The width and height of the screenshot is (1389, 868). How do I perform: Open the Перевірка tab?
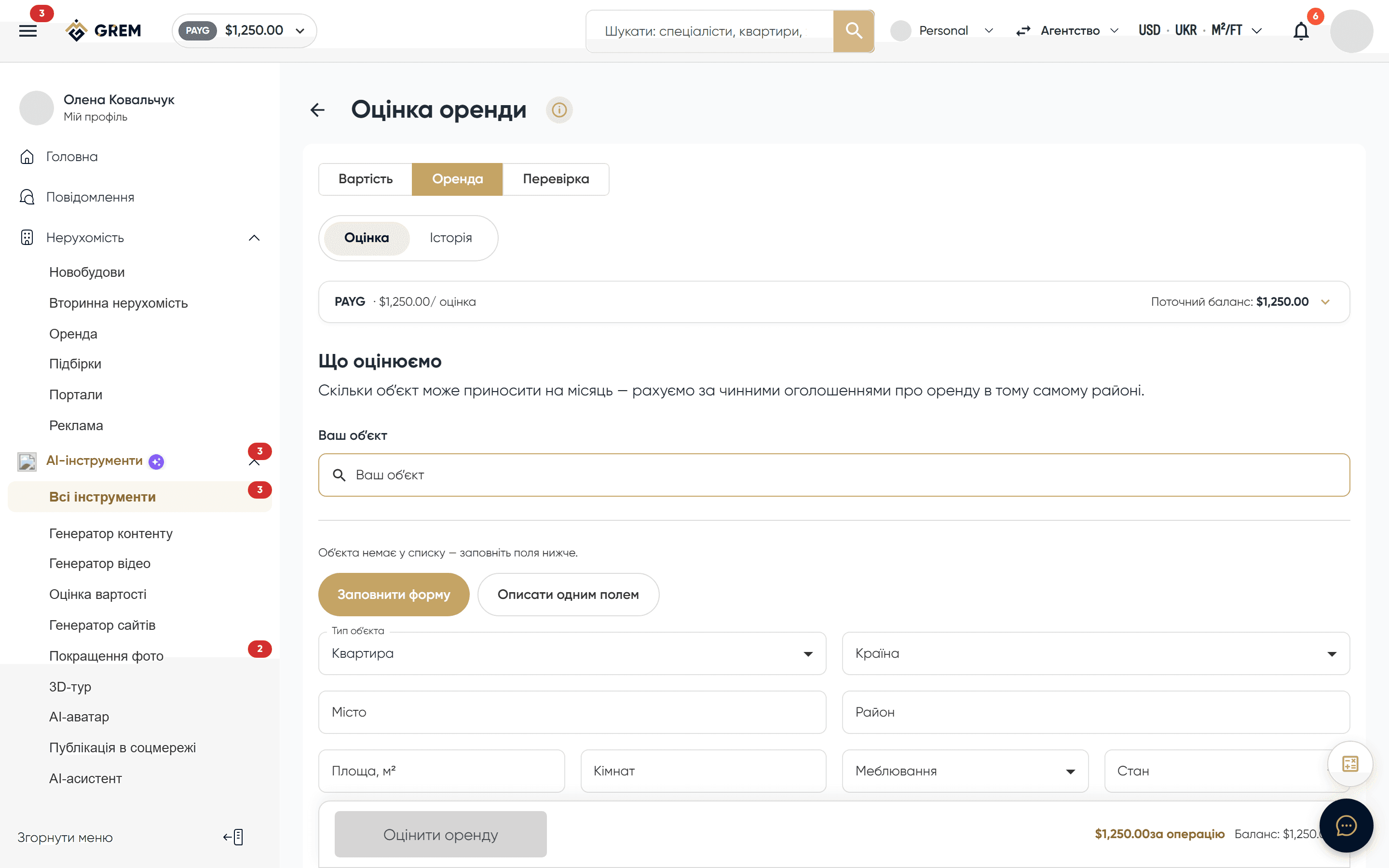click(x=556, y=179)
